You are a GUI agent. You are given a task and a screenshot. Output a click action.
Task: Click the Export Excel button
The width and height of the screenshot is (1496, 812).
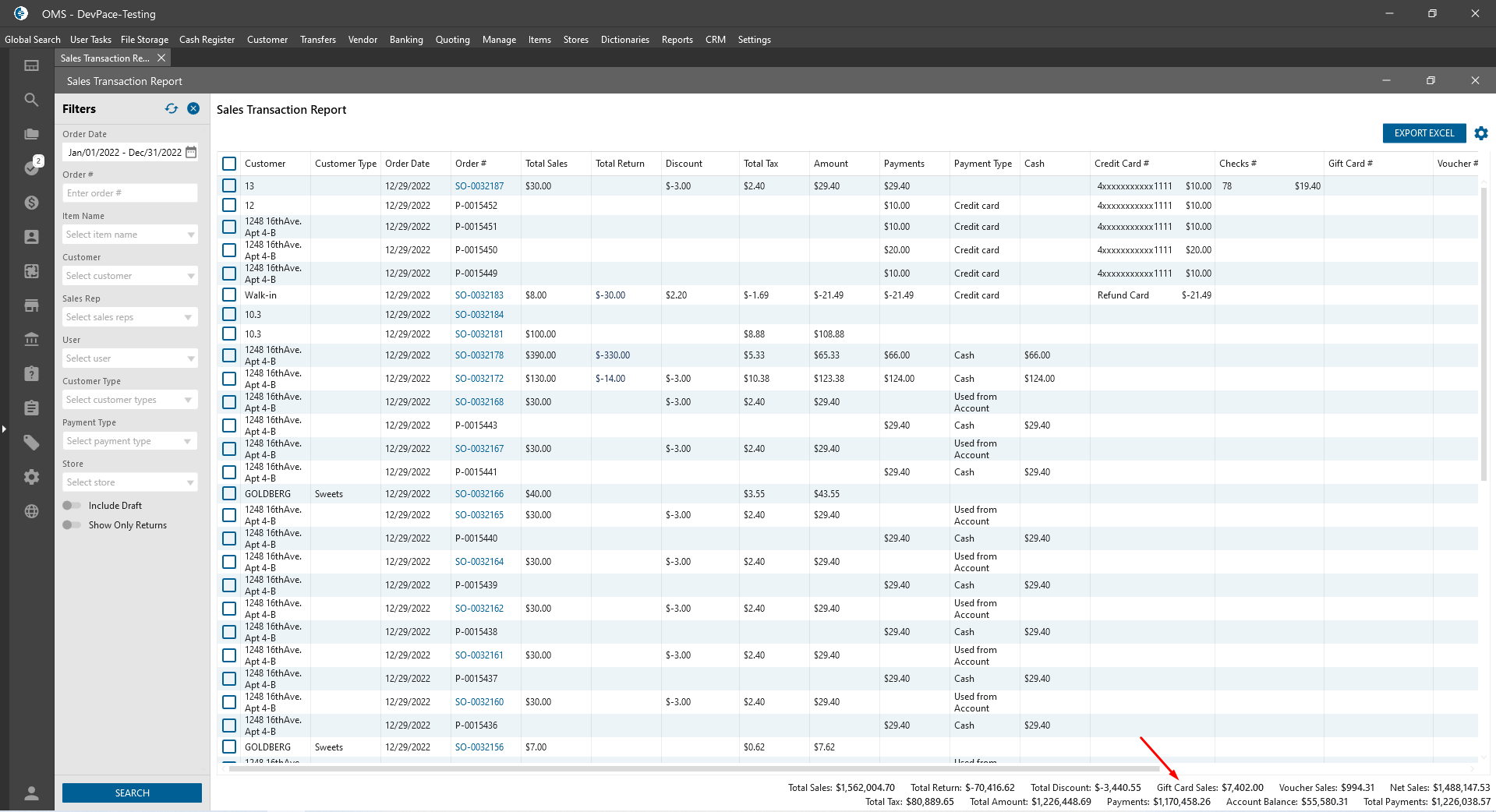point(1423,133)
